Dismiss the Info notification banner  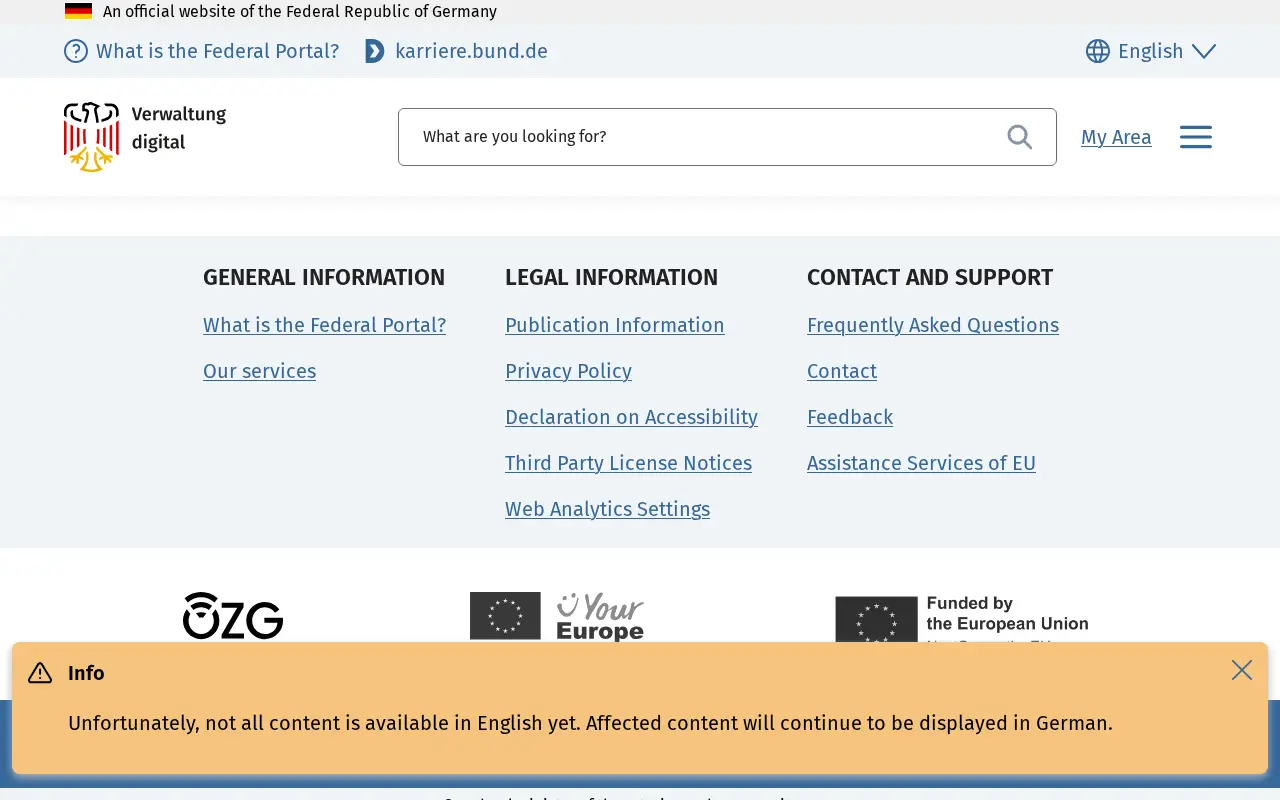1242,670
